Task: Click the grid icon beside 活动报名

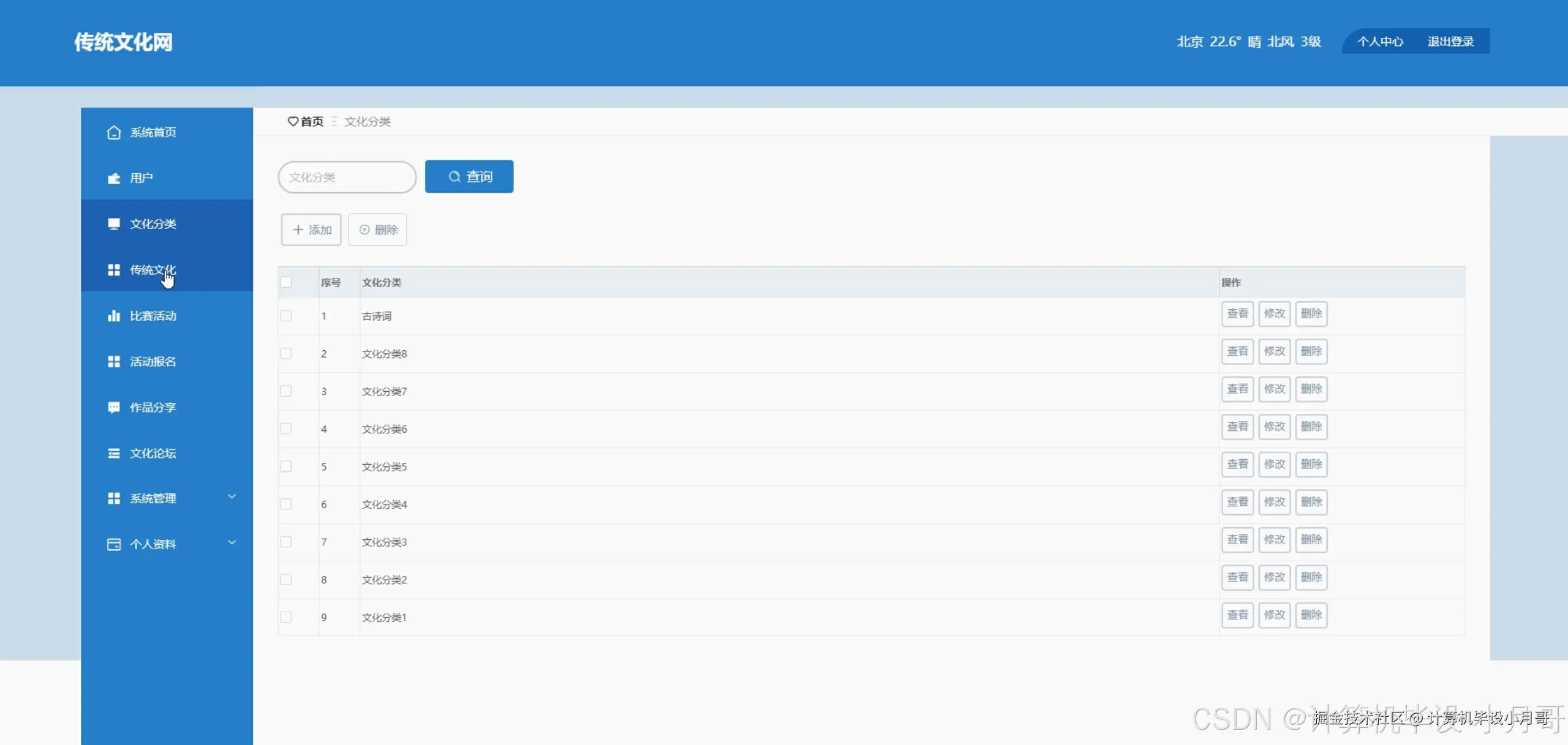Action: click(114, 362)
